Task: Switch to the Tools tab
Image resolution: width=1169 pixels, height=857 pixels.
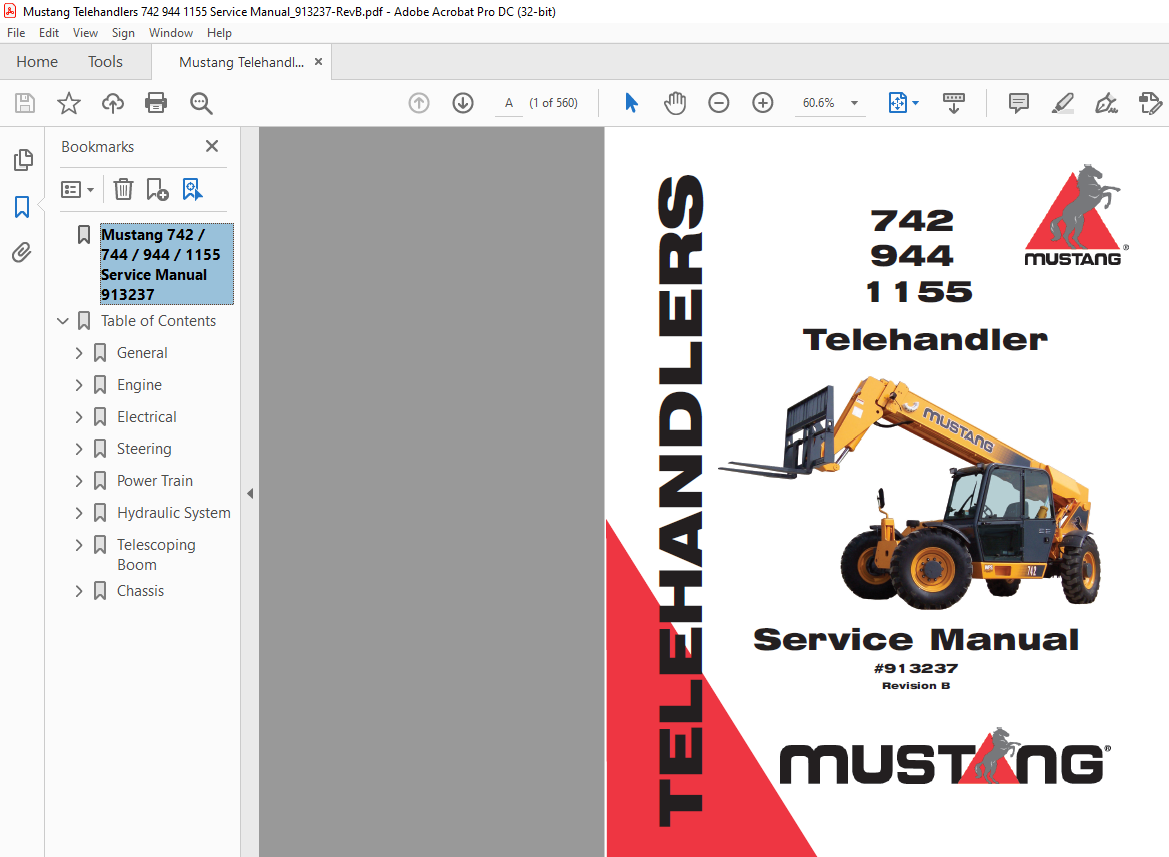Action: point(105,62)
